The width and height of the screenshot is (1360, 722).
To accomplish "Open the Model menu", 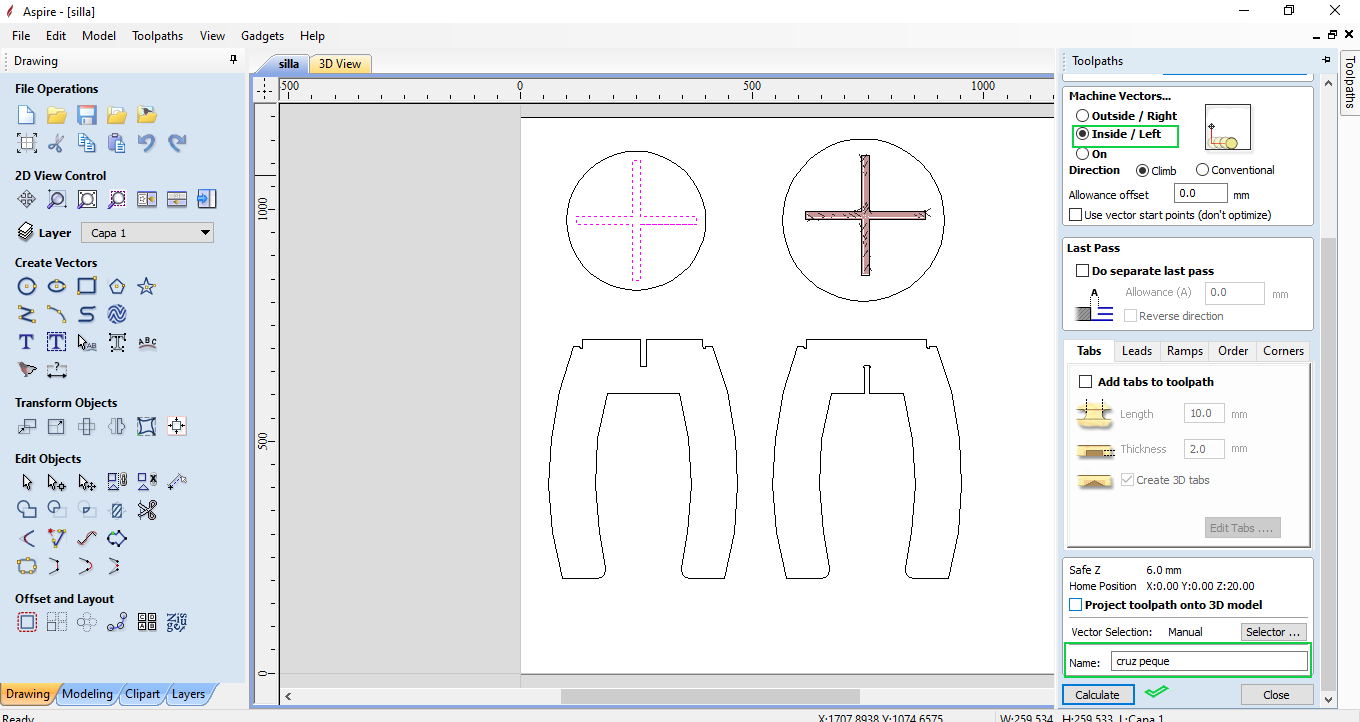I will 99,35.
